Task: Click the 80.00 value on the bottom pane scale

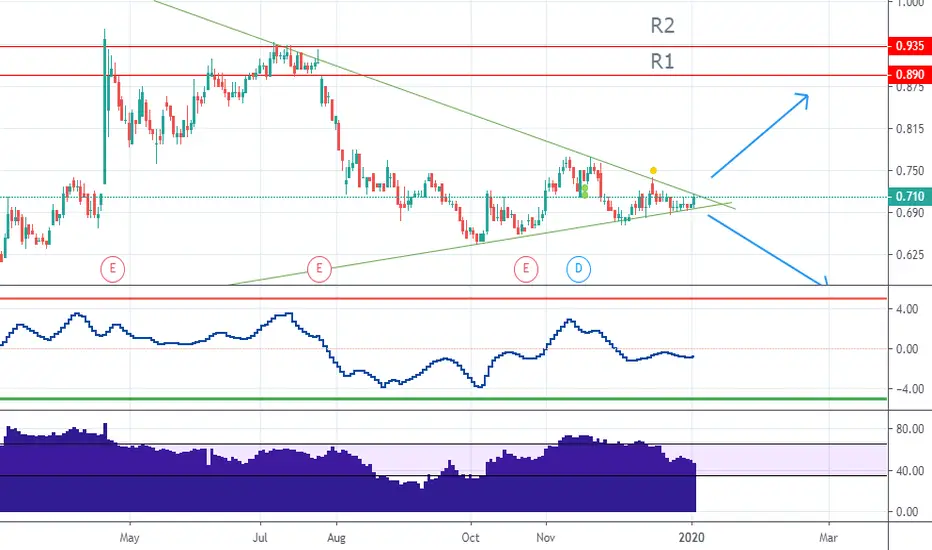Action: (909, 429)
